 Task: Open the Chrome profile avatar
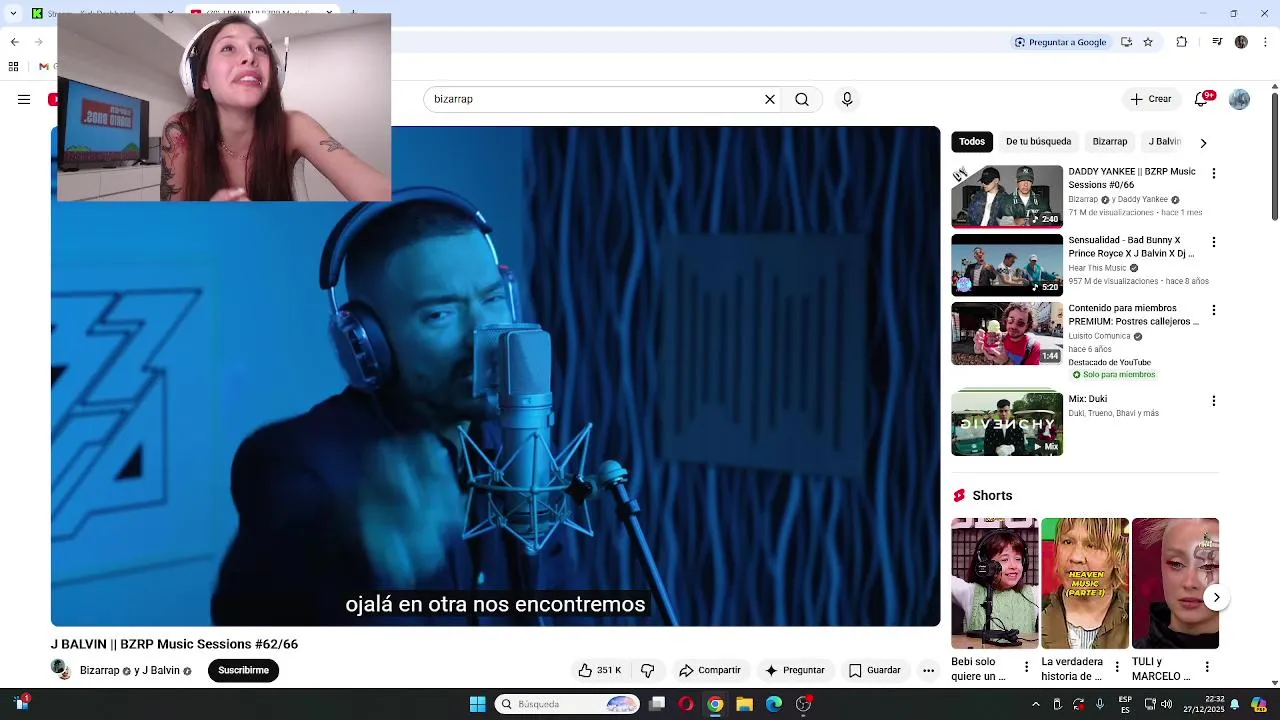coord(1241,42)
